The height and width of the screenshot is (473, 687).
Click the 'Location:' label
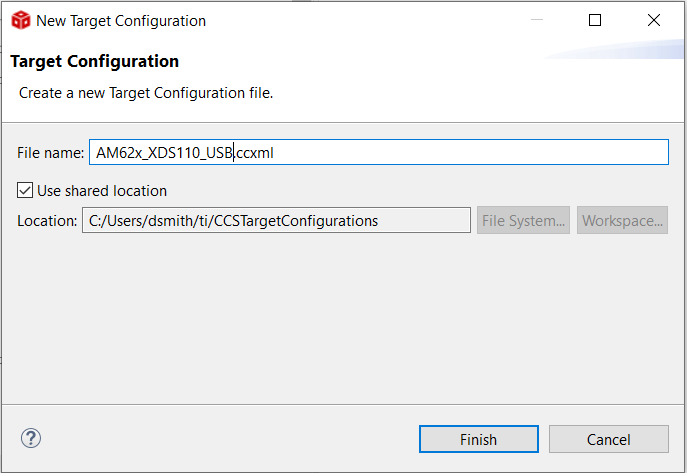coord(47,221)
